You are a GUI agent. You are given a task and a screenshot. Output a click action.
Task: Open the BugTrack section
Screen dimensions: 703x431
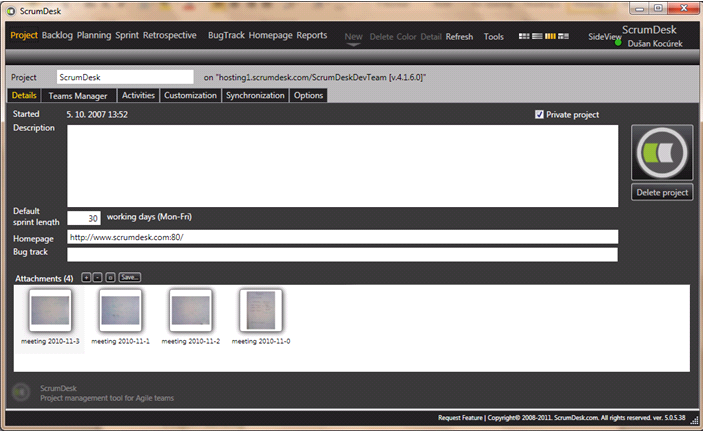(x=226, y=35)
